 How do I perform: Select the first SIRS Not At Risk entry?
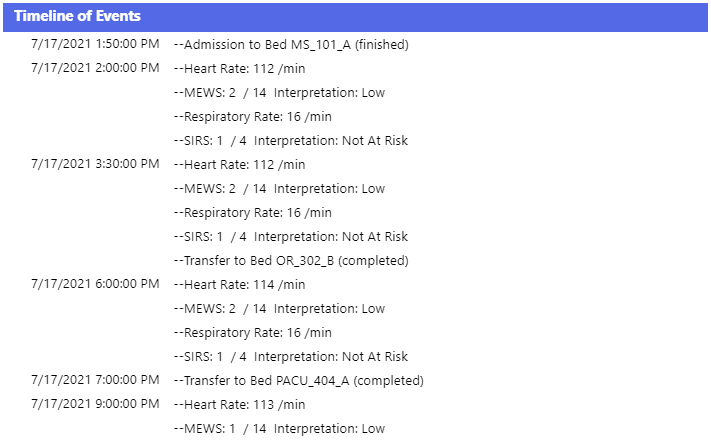coord(291,141)
